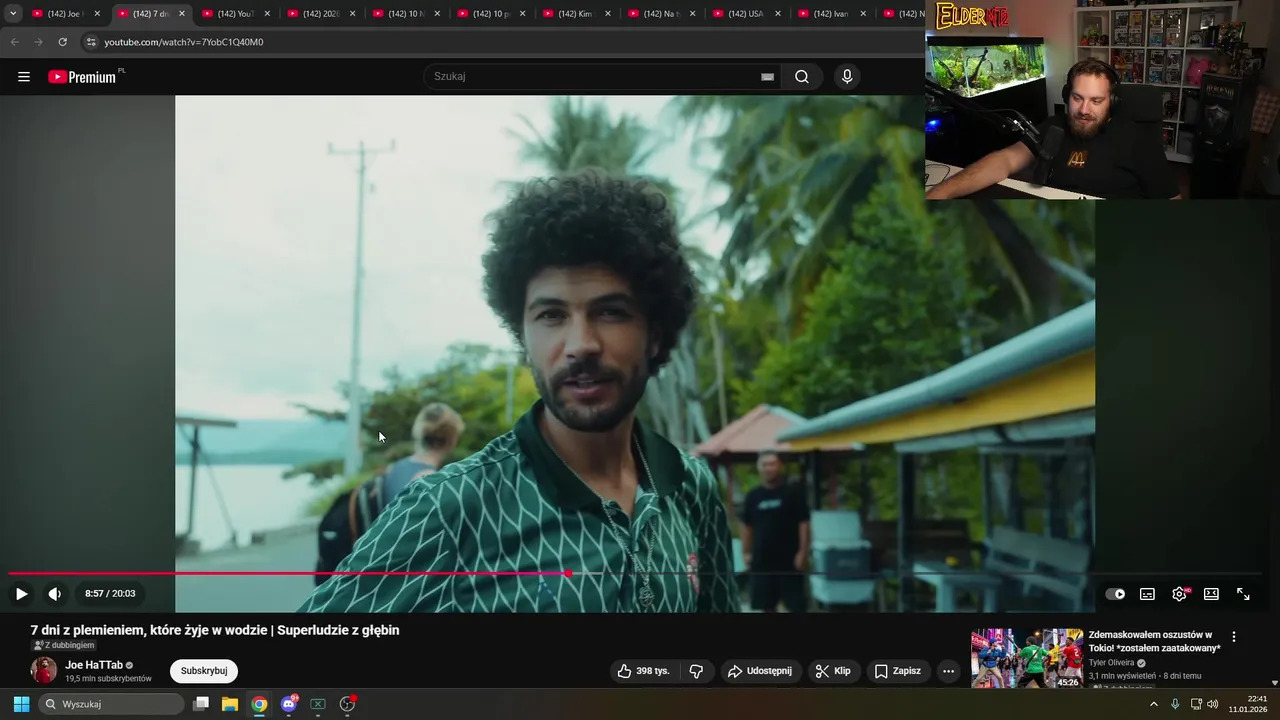Open Task View on the taskbar
Viewport: 1280px width, 720px height.
(x=201, y=704)
